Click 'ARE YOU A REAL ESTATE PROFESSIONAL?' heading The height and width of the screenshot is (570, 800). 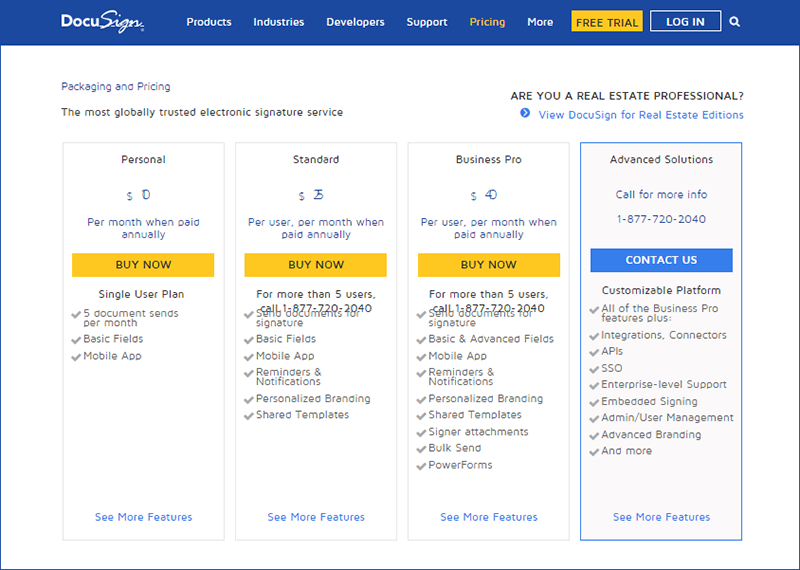point(627,96)
